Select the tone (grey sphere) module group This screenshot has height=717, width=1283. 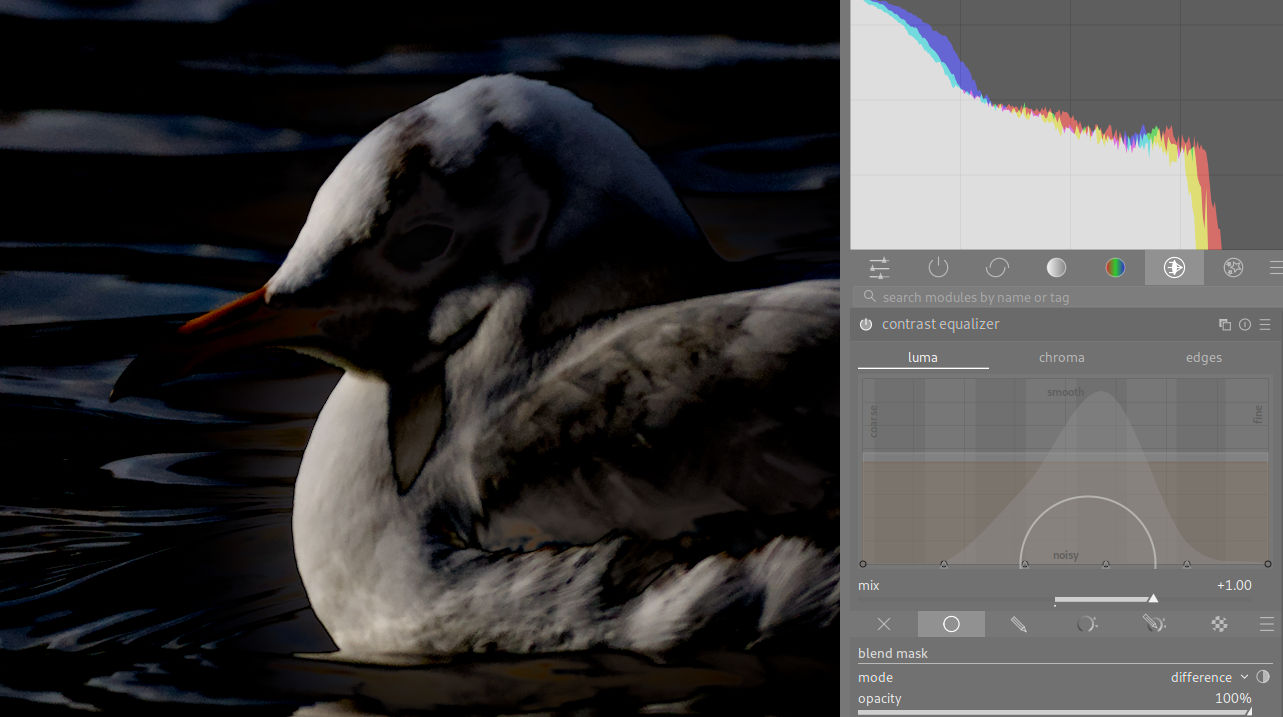pos(1056,267)
